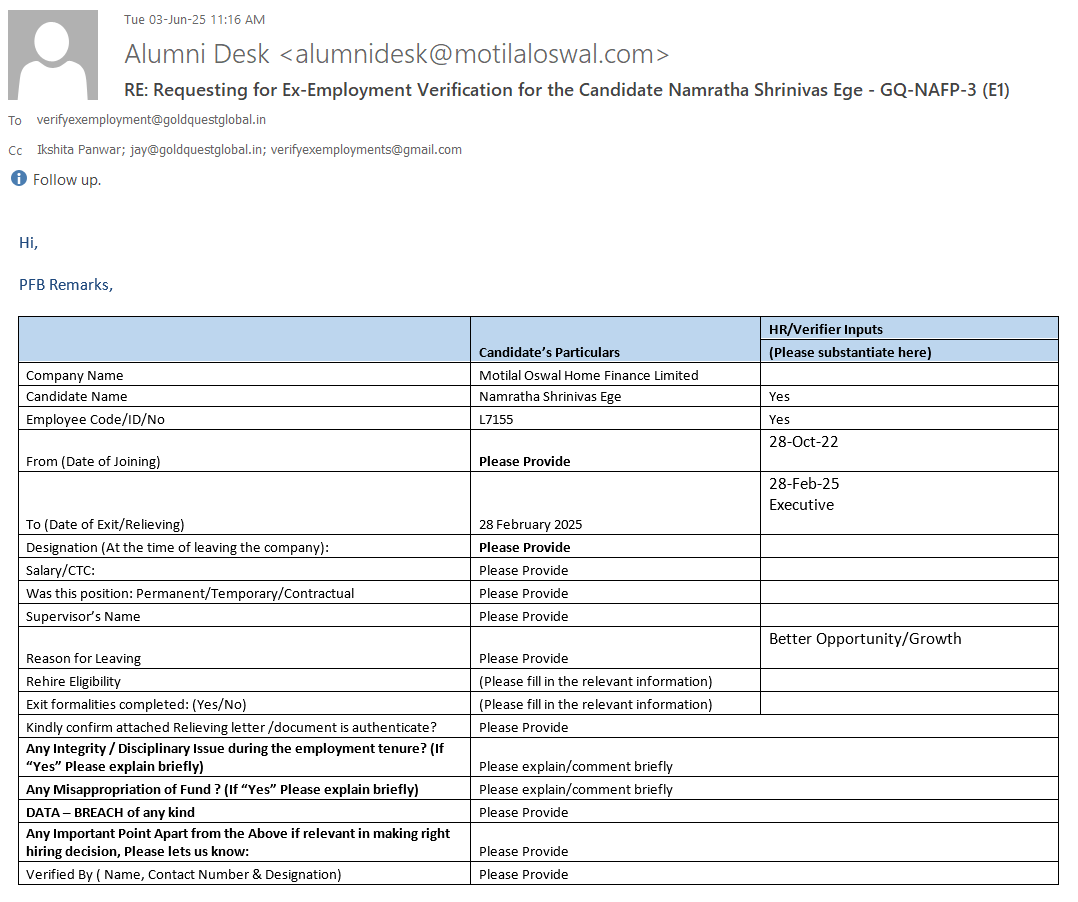Click Any Important Point Apart label
1078x902 pixels.
pos(238,842)
